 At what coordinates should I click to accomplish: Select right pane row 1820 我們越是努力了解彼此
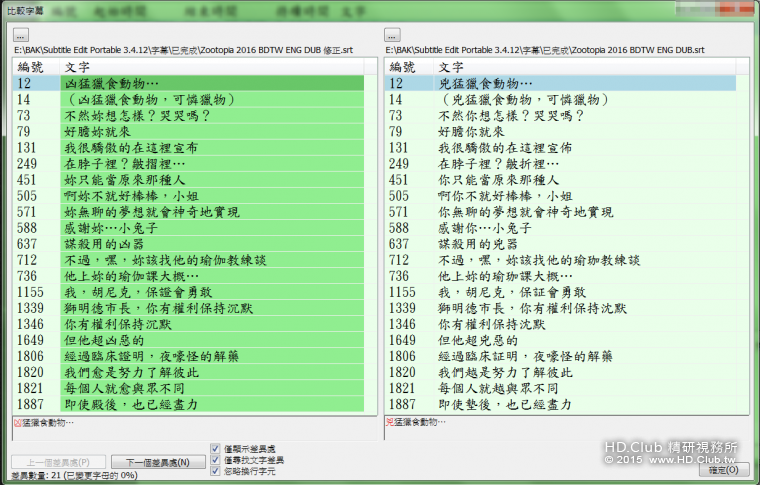[561, 372]
